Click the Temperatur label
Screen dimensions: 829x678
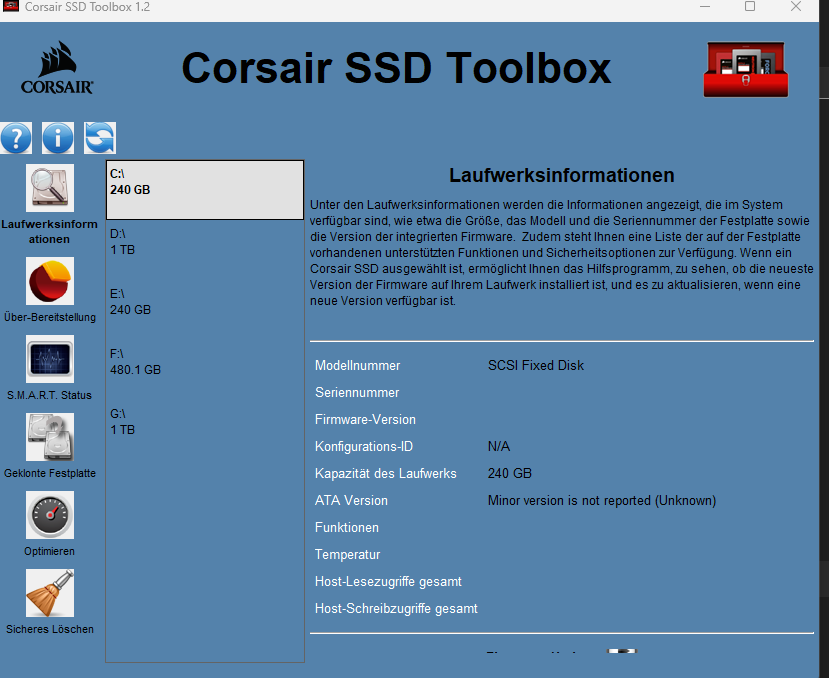pos(347,554)
